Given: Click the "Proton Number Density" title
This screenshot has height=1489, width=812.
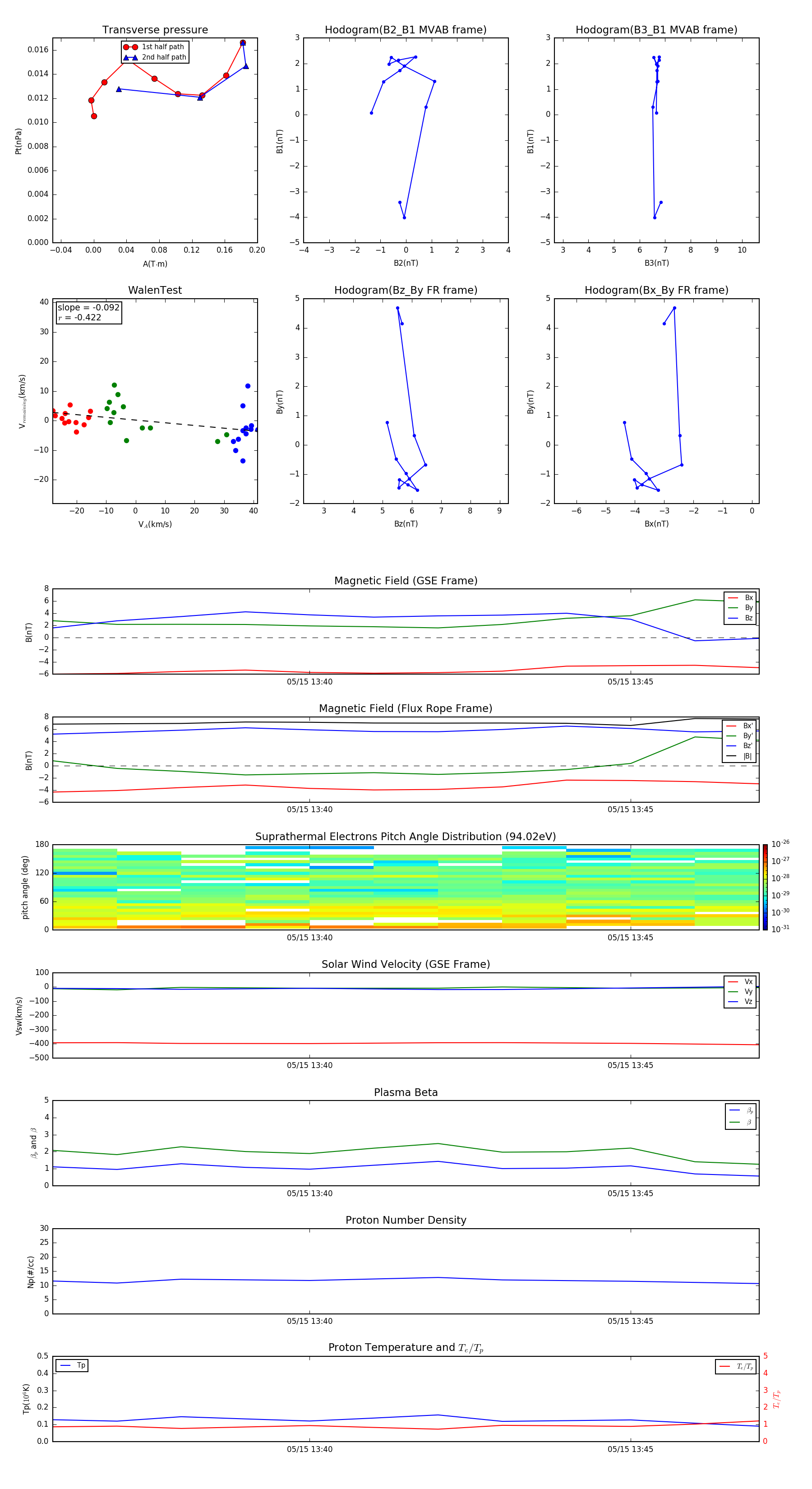Looking at the screenshot, I should [406, 1220].
